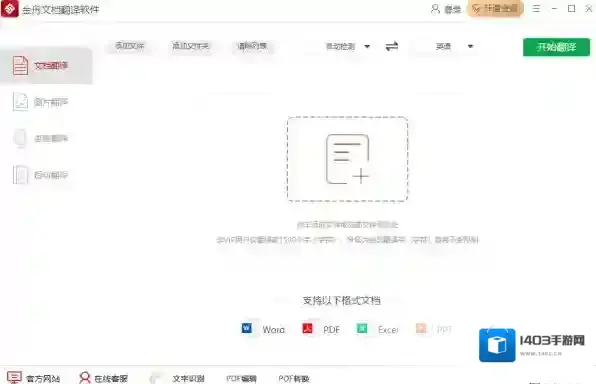The height and width of the screenshot is (384, 596).
Task: Click the Excel format icon
Action: (362, 328)
